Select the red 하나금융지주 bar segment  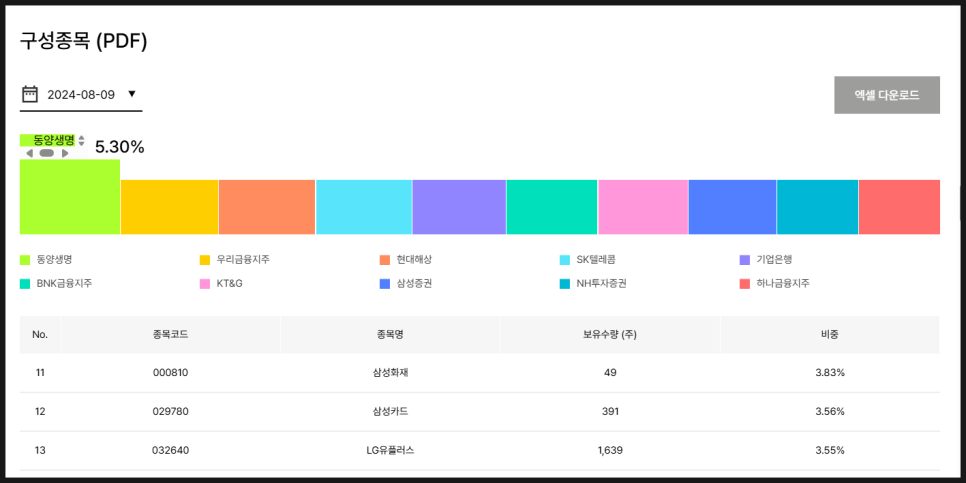click(898, 207)
